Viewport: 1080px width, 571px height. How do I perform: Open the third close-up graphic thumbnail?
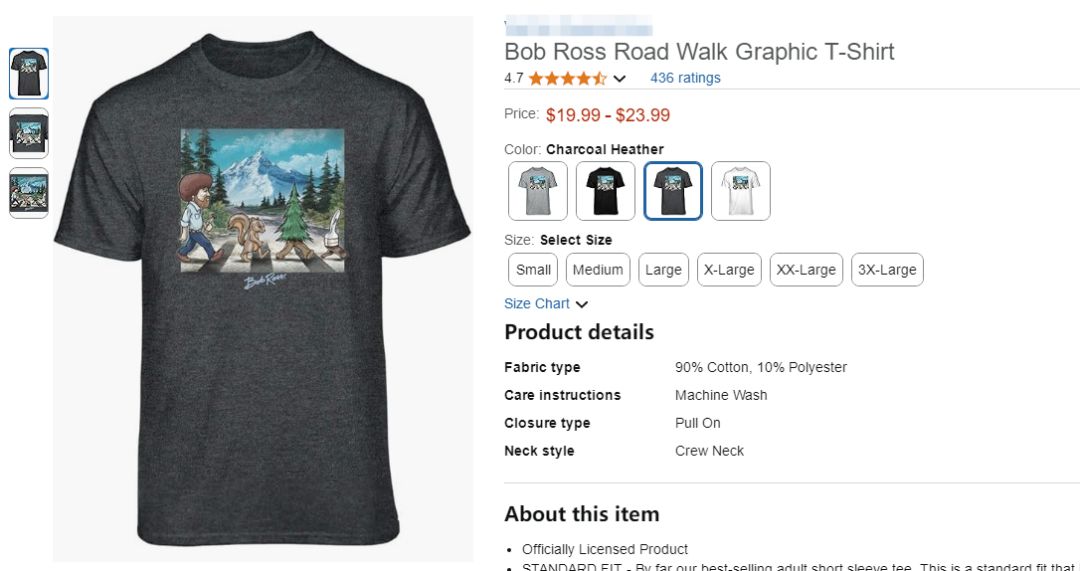click(29, 192)
